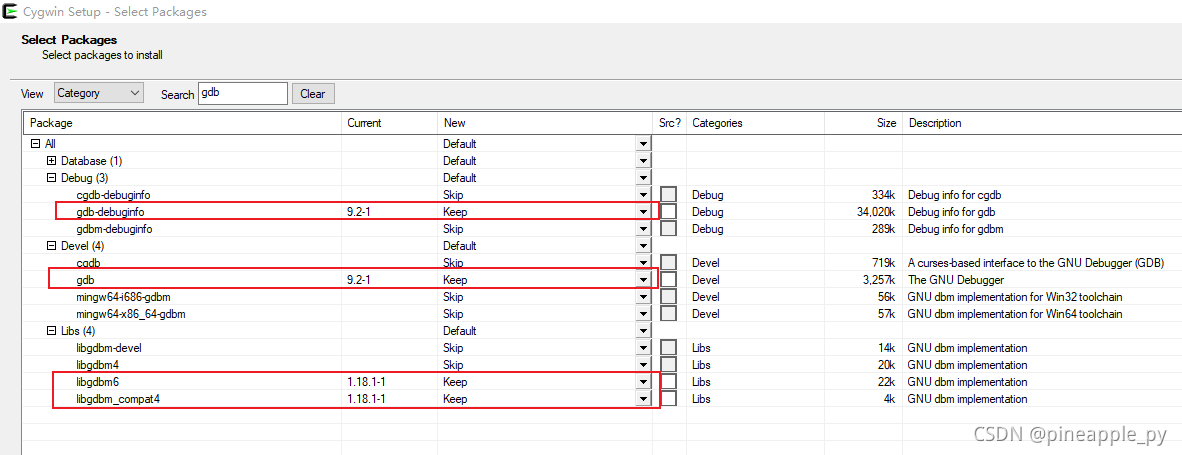Click the New column header
Screen dimensions: 1182x455
(545, 123)
